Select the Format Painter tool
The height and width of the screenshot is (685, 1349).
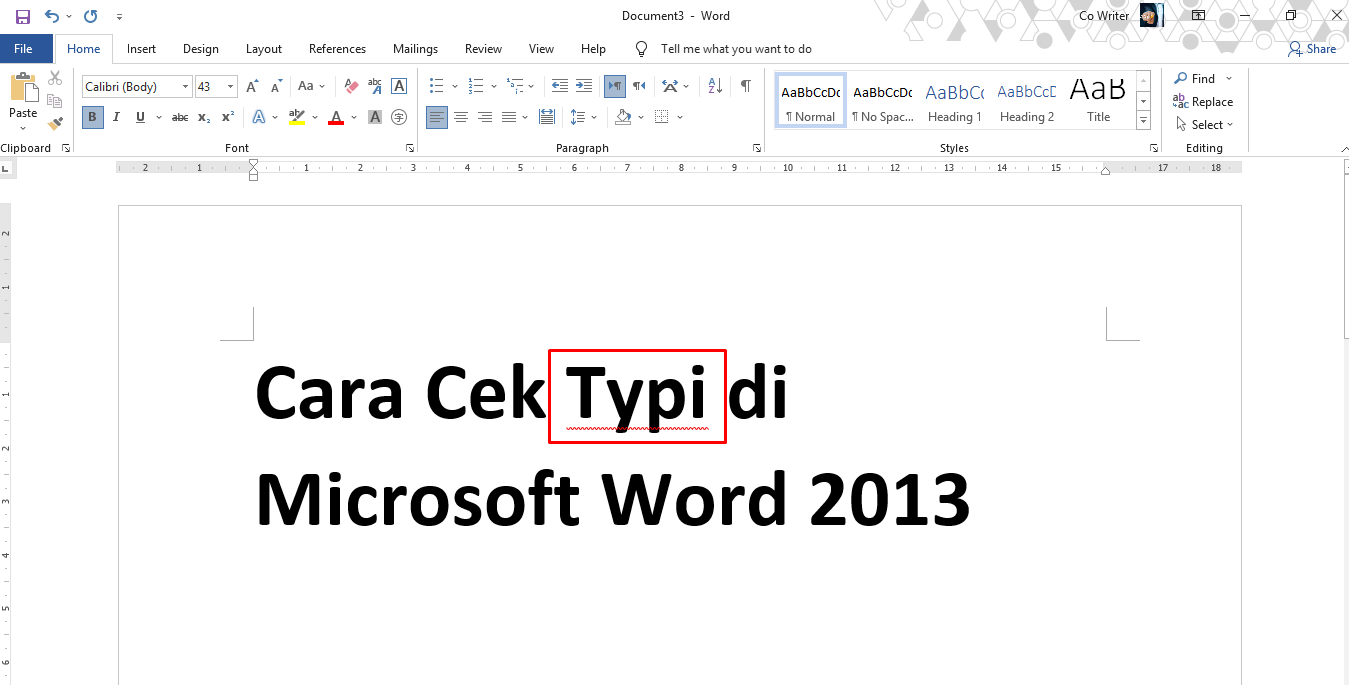[x=55, y=122]
